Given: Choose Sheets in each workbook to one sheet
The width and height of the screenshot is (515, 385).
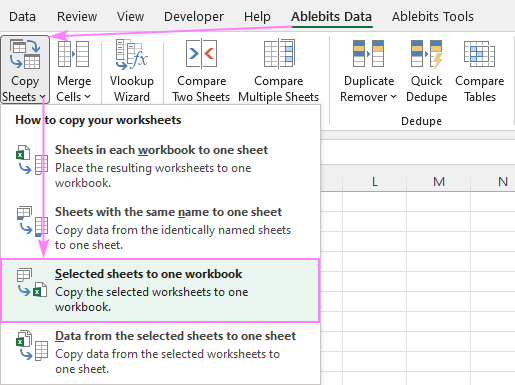Looking at the screenshot, I should (160, 166).
